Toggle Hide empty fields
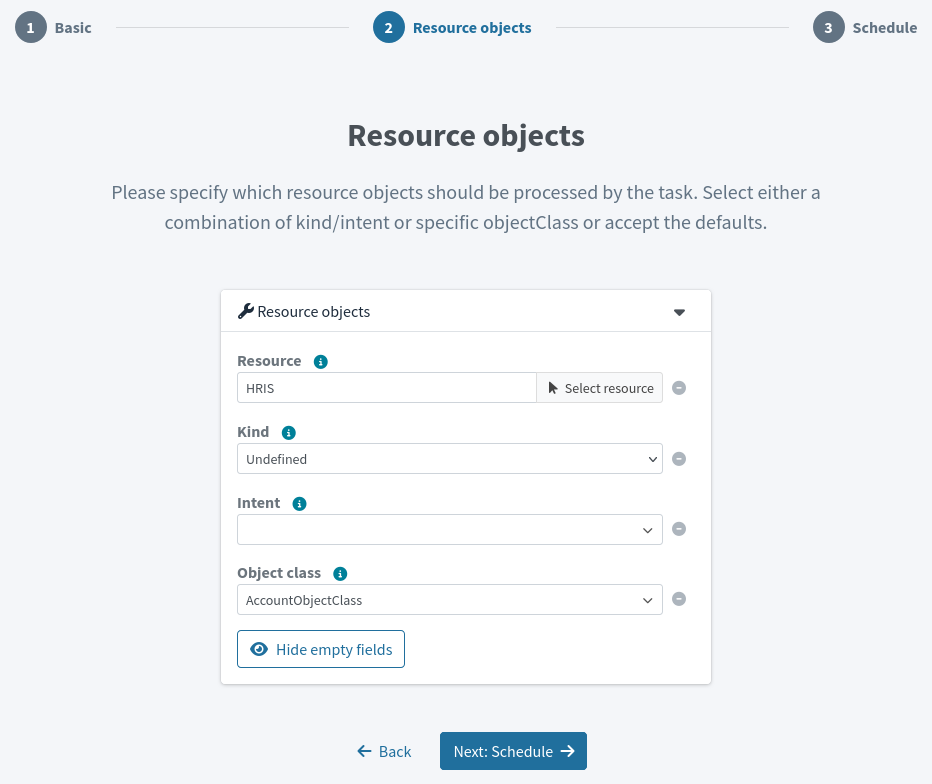Viewport: 932px width, 784px height. pyautogui.click(x=320, y=649)
